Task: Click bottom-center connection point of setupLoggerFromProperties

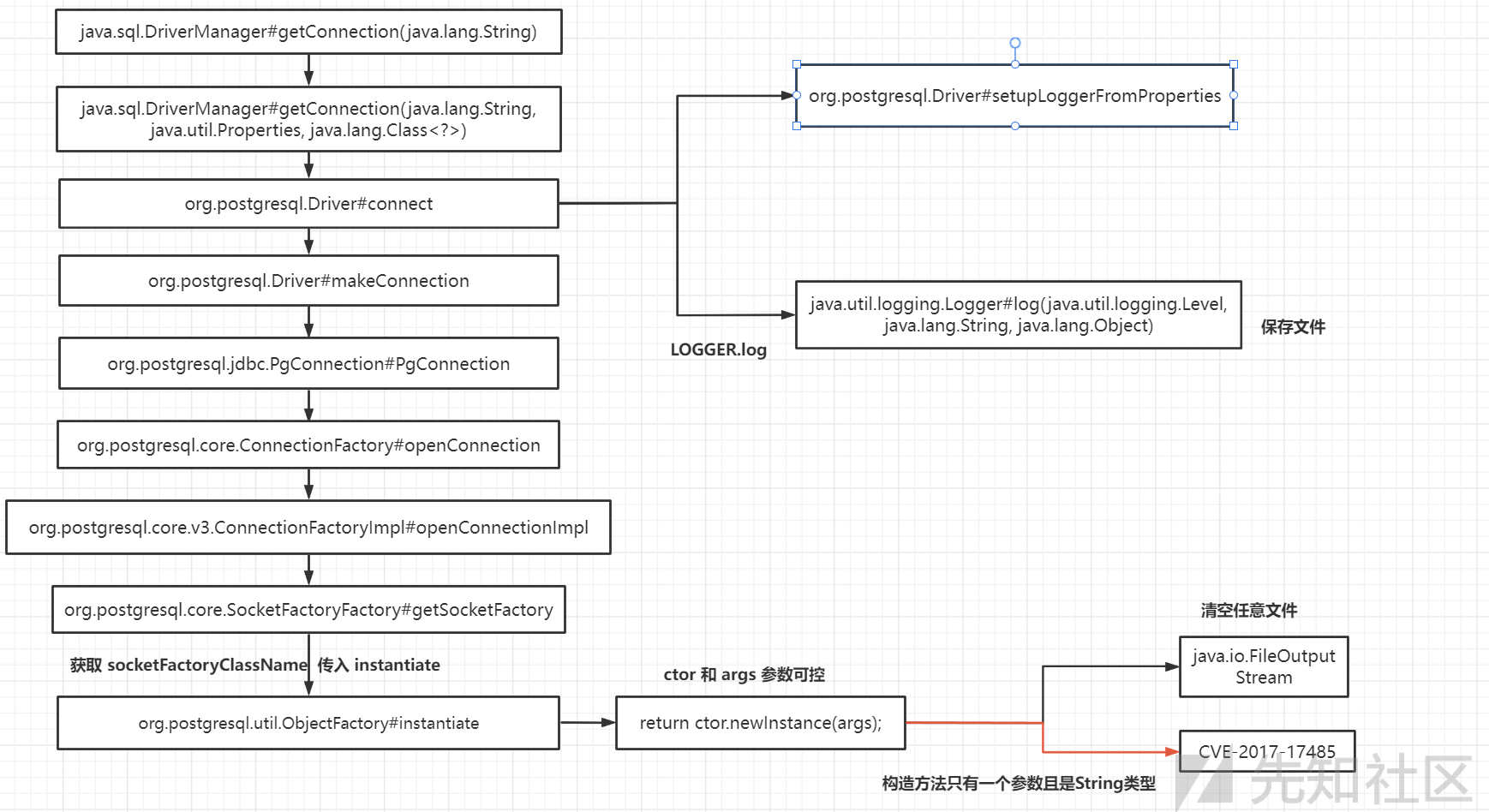Action: coord(1015,126)
